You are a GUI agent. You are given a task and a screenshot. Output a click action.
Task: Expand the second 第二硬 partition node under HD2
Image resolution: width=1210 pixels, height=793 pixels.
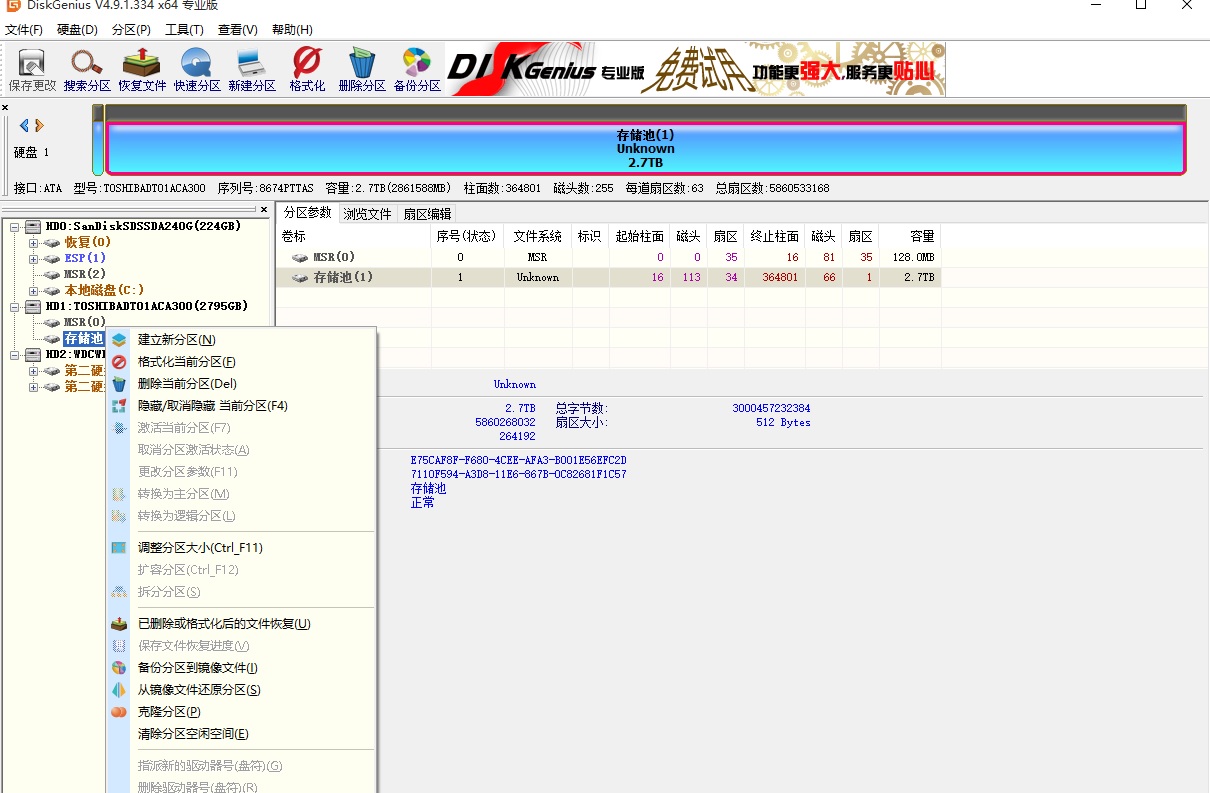point(33,386)
